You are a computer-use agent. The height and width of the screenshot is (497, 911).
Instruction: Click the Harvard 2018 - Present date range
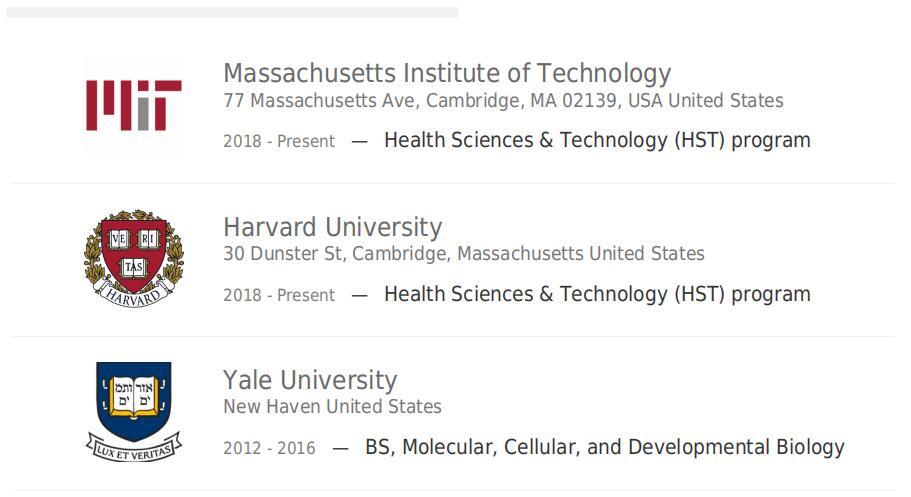[x=279, y=295]
